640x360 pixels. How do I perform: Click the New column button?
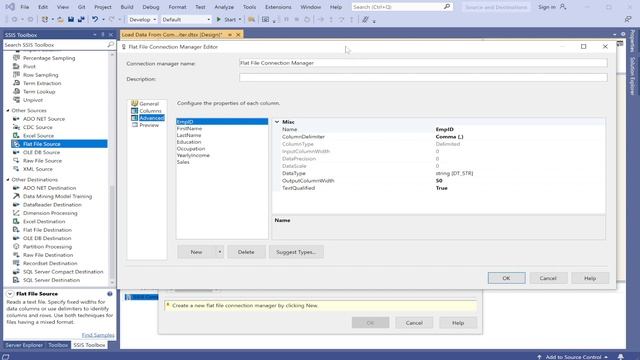coord(196,252)
